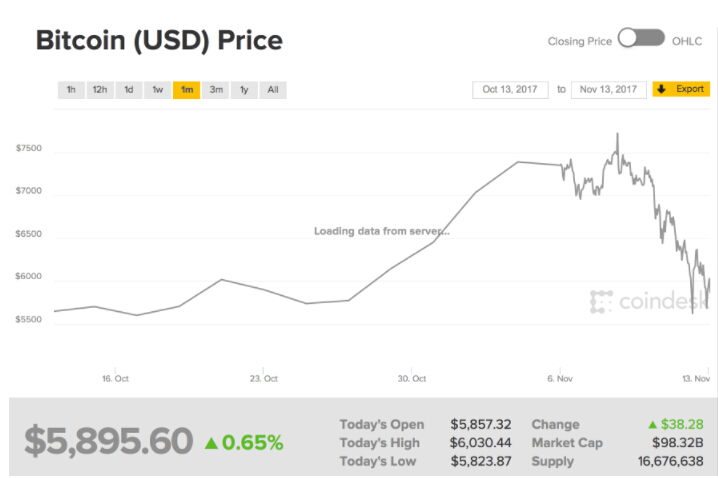
Task: Select the 1h time range
Action: coord(71,90)
